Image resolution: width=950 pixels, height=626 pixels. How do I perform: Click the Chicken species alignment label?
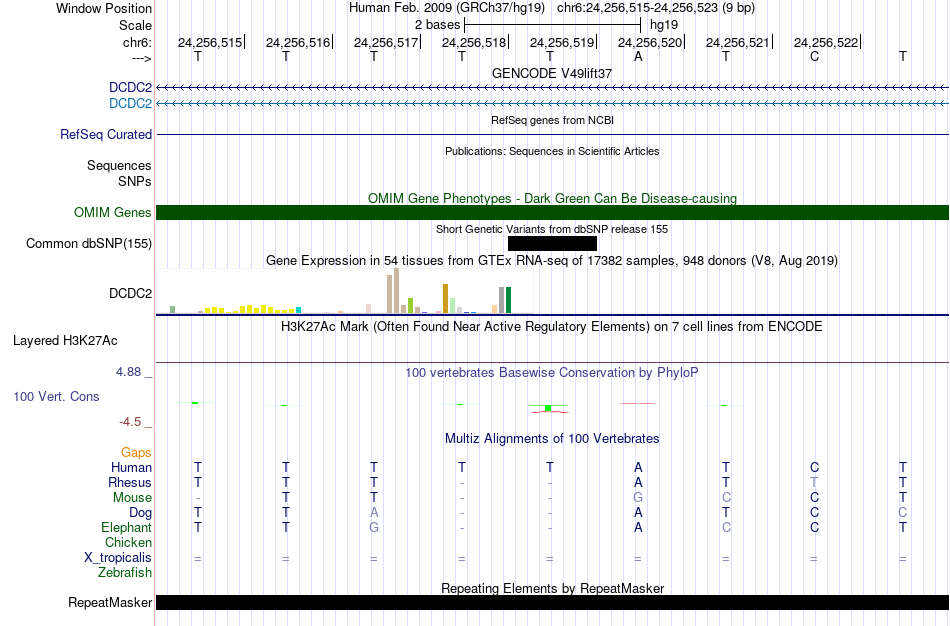[128, 542]
